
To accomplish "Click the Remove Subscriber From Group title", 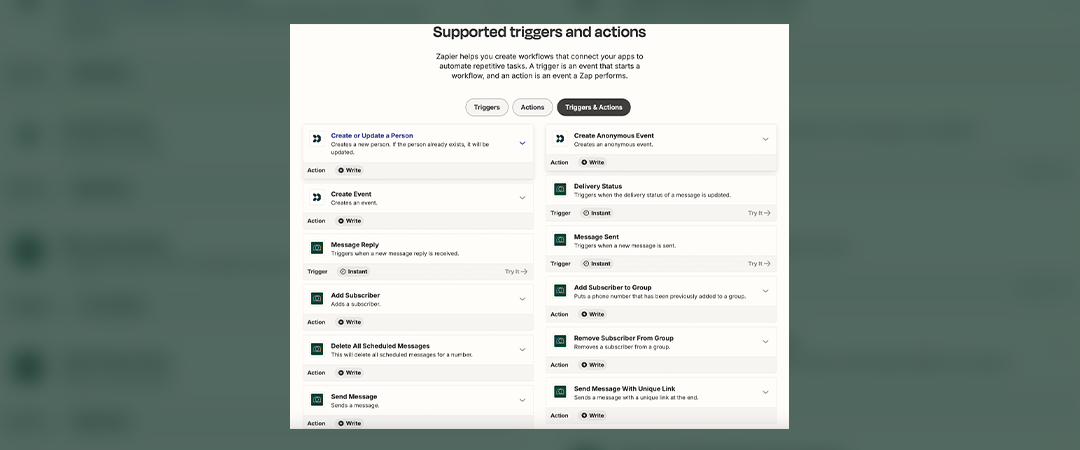I will point(623,338).
